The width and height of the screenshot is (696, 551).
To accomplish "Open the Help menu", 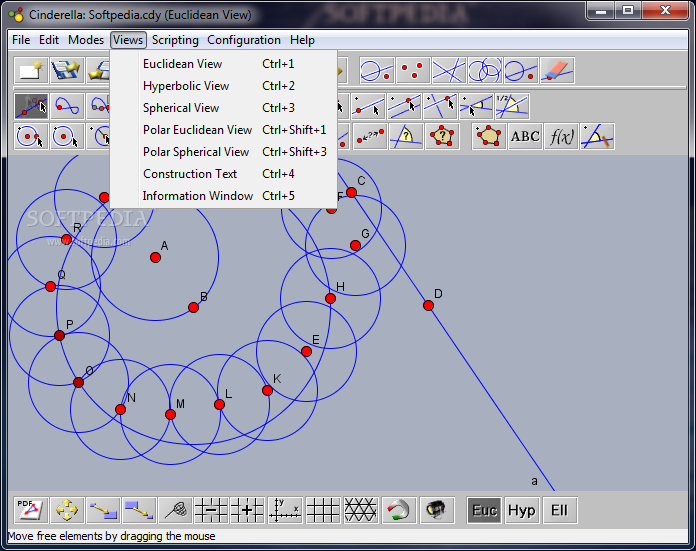I will [302, 40].
